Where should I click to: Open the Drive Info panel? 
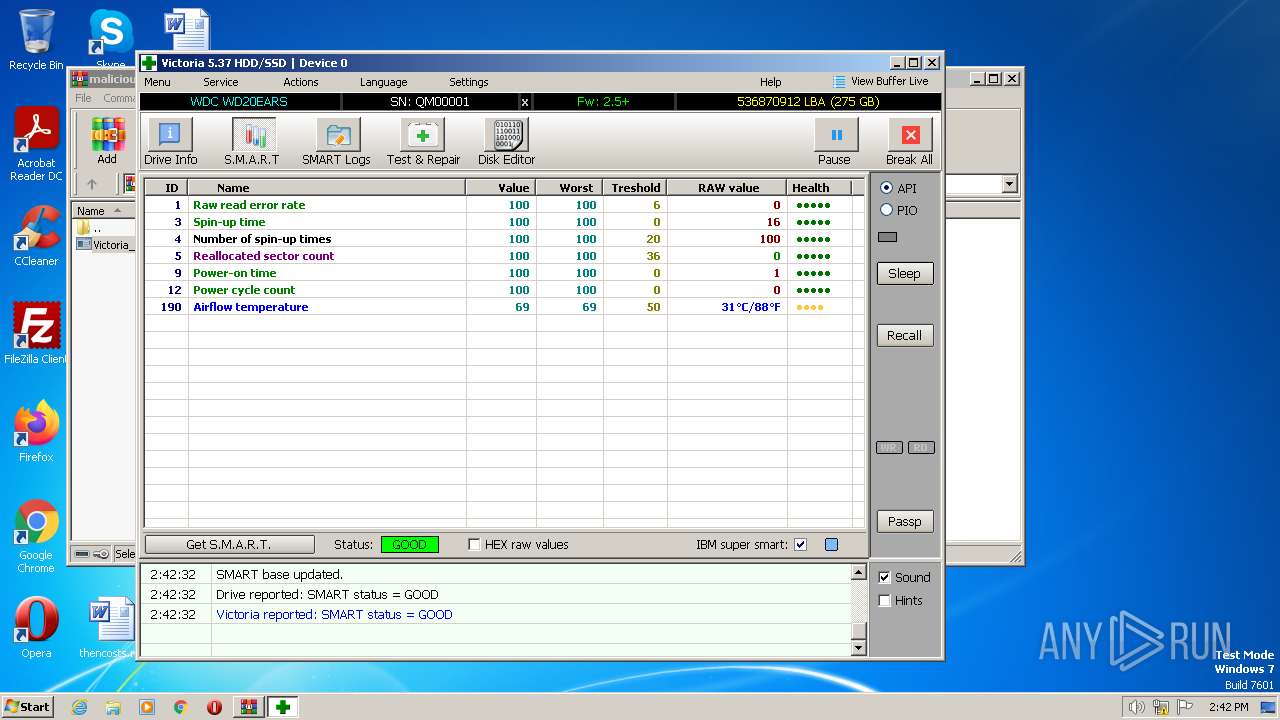coord(170,141)
